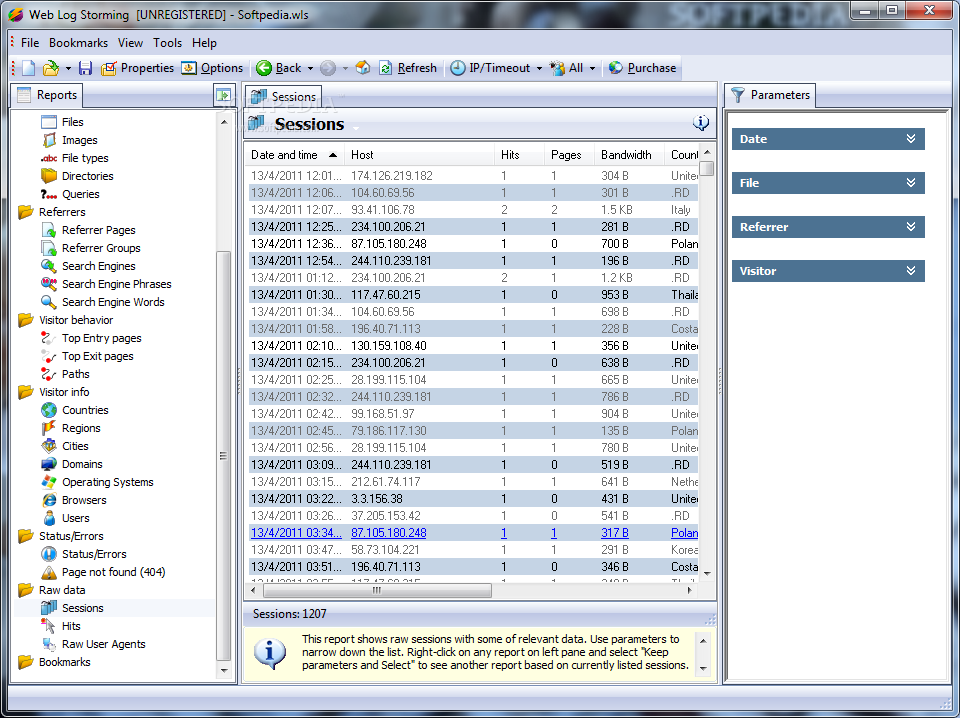Click the Open folder toolbar icon
The height and width of the screenshot is (718, 960).
tap(51, 68)
